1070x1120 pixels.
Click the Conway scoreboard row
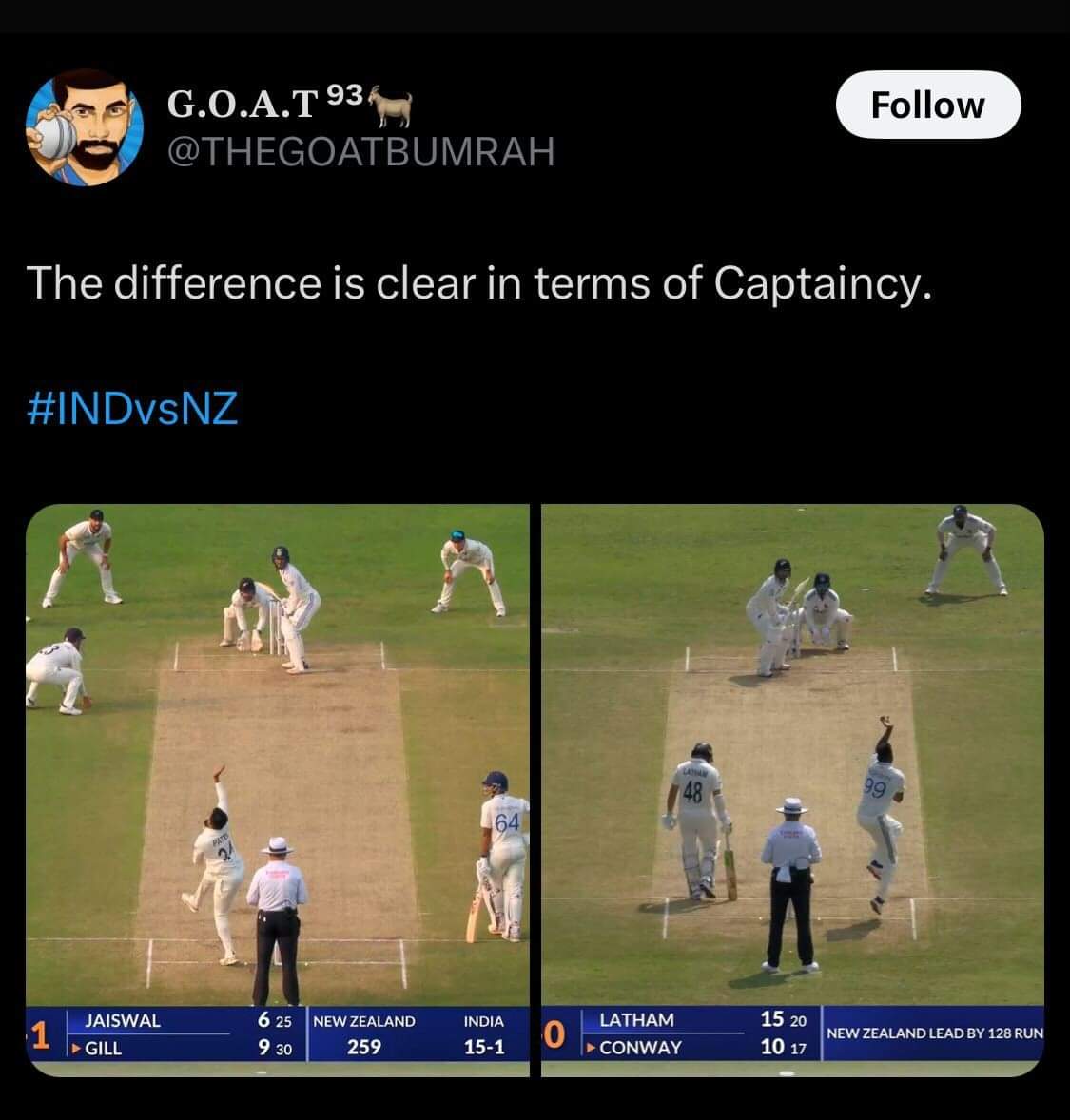[699, 1047]
